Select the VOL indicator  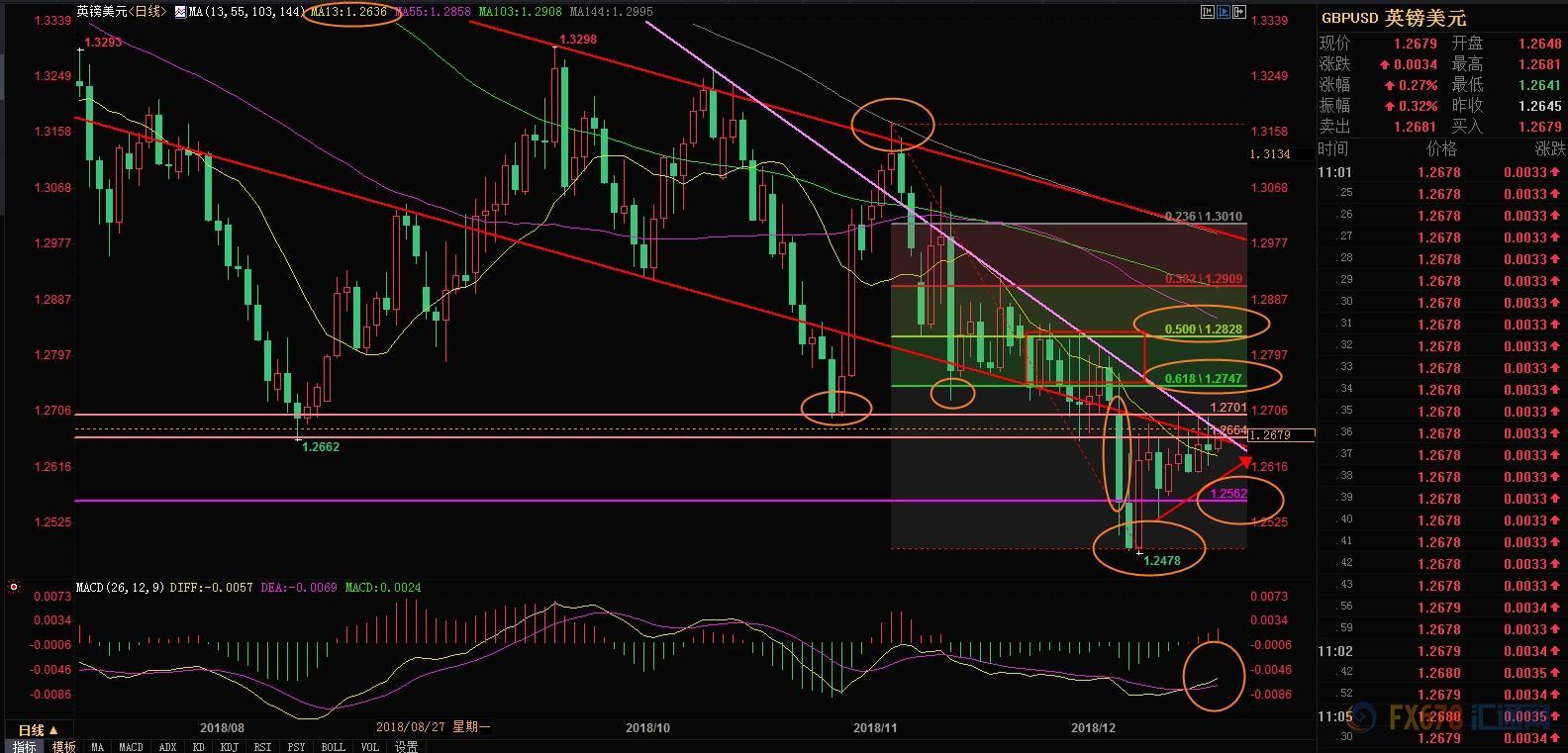click(369, 746)
